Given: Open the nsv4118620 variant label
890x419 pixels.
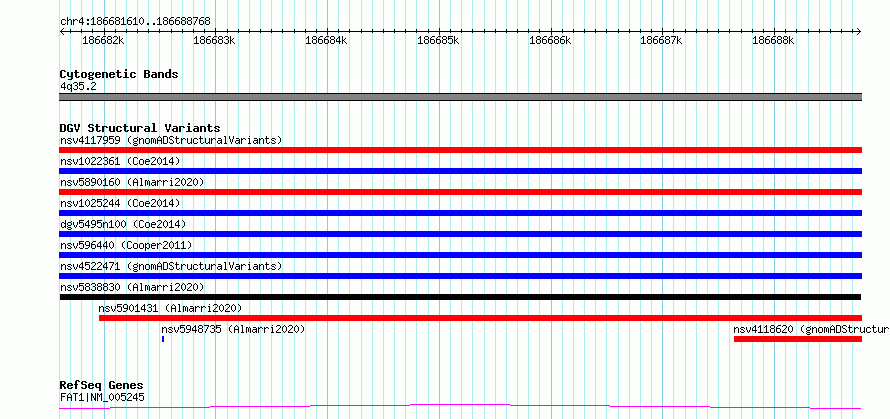Looking at the screenshot, I should (811, 329).
